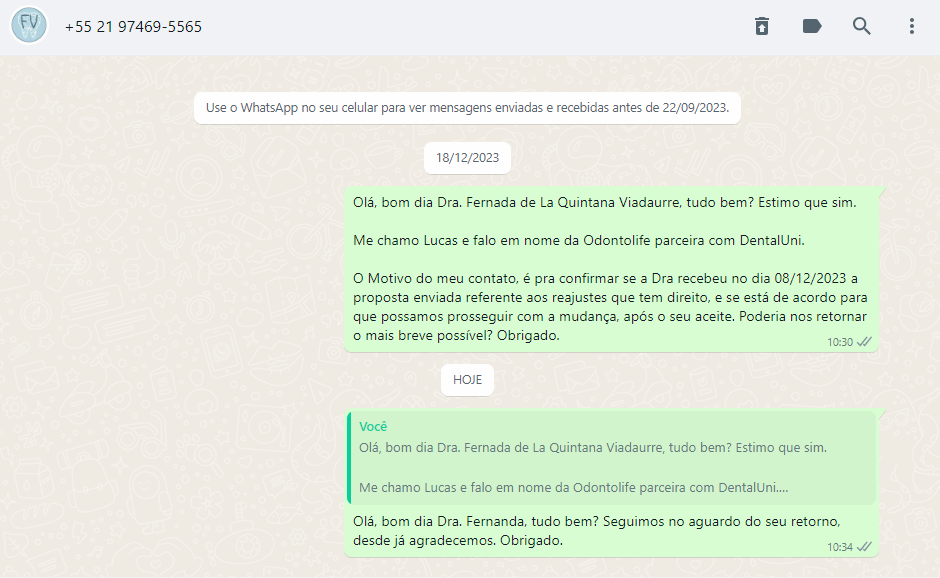Click the 18/12/2023 date separator
This screenshot has width=940, height=578.
pyautogui.click(x=467, y=158)
